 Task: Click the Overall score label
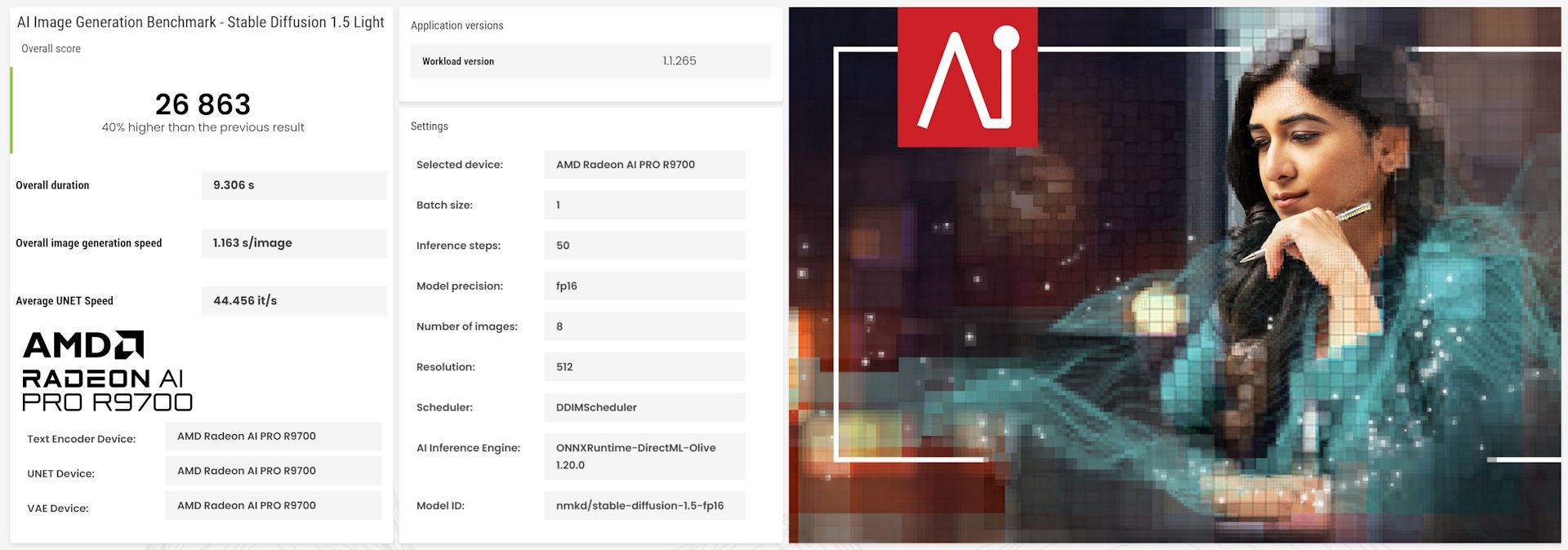51,49
